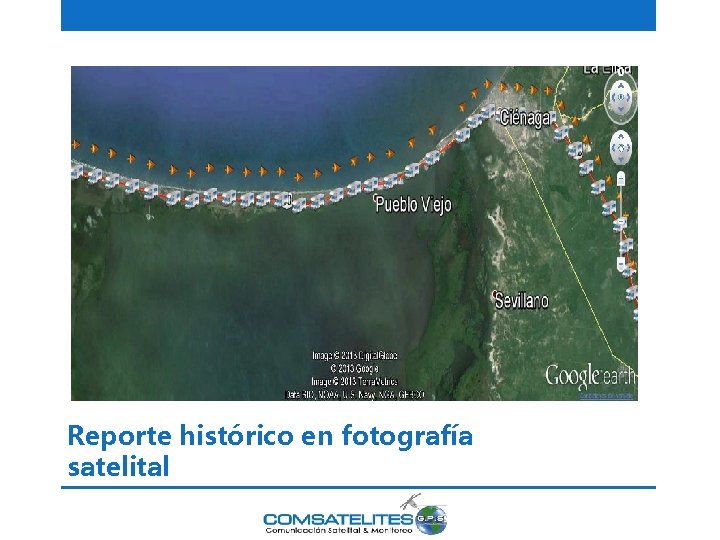Click the La Elisa place label
This screenshot has height=540, width=720.
[608, 70]
